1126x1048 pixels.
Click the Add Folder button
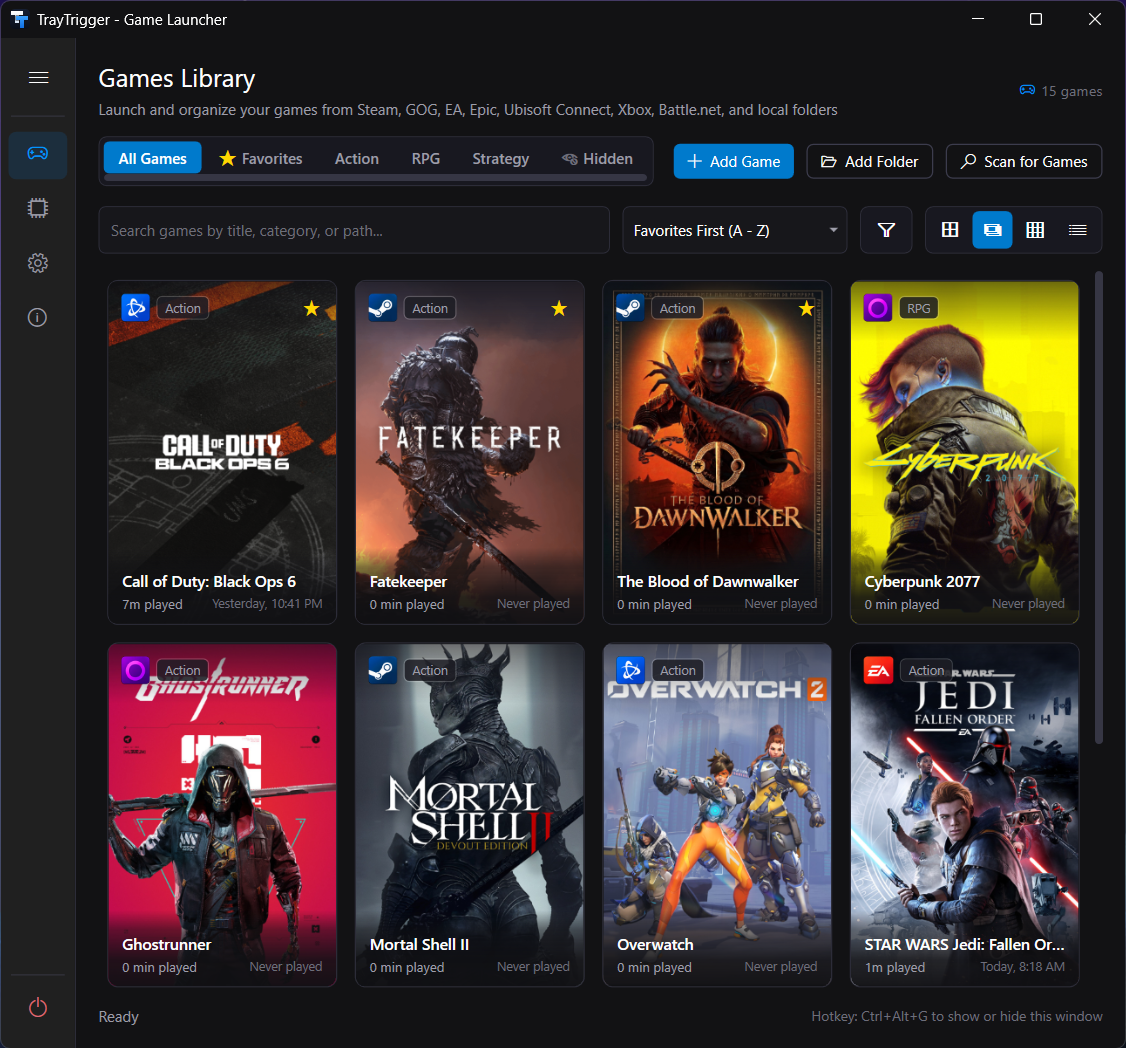[870, 162]
